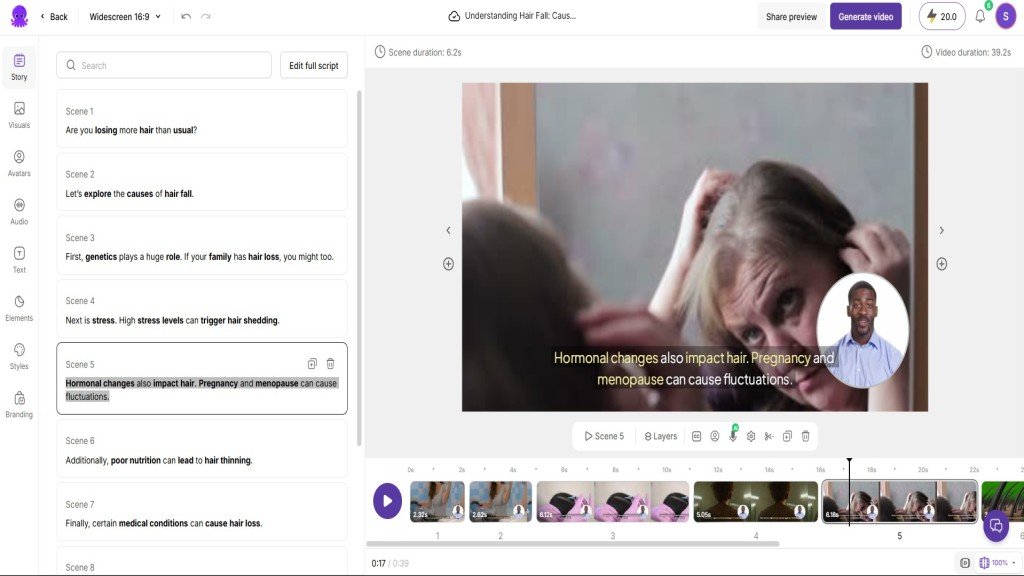The height and width of the screenshot is (576, 1024).
Task: Open the Avatars panel in sidebar
Action: (x=19, y=163)
